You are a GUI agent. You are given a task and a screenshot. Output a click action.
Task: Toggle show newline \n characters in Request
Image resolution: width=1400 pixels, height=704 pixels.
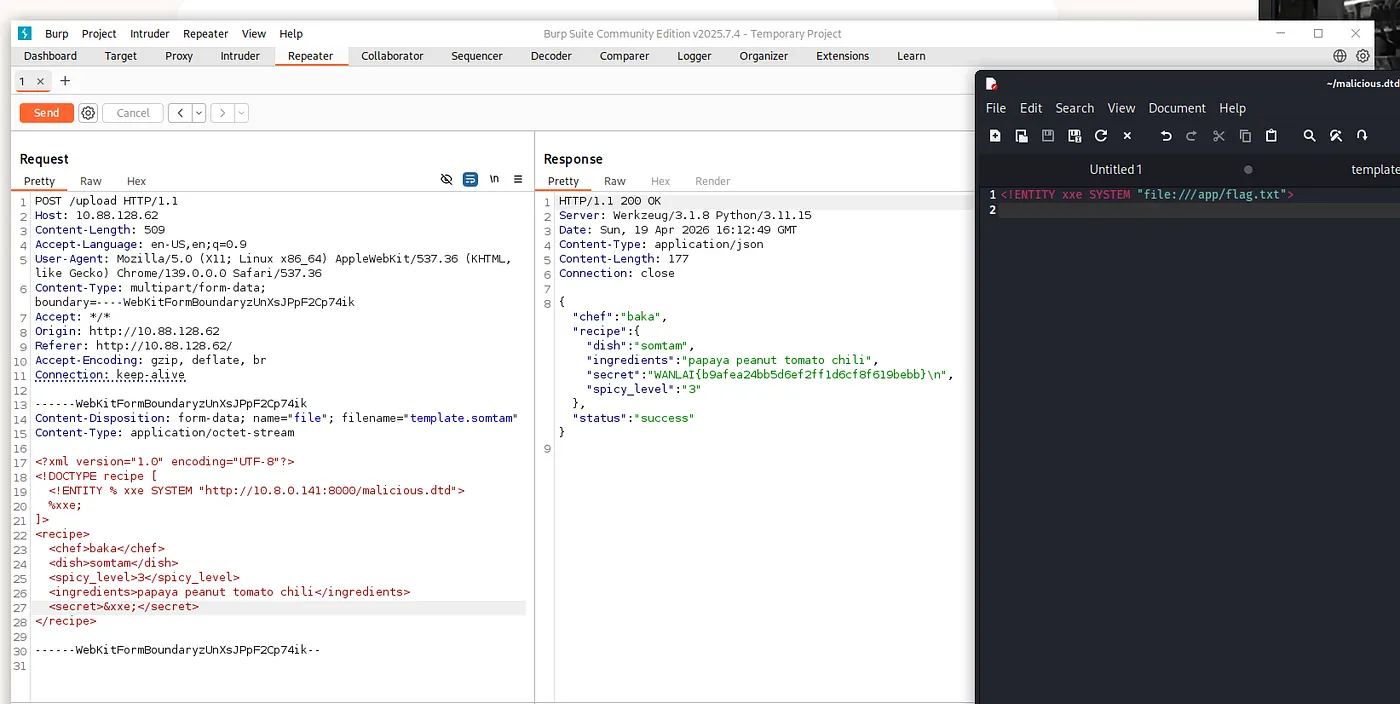click(x=494, y=179)
